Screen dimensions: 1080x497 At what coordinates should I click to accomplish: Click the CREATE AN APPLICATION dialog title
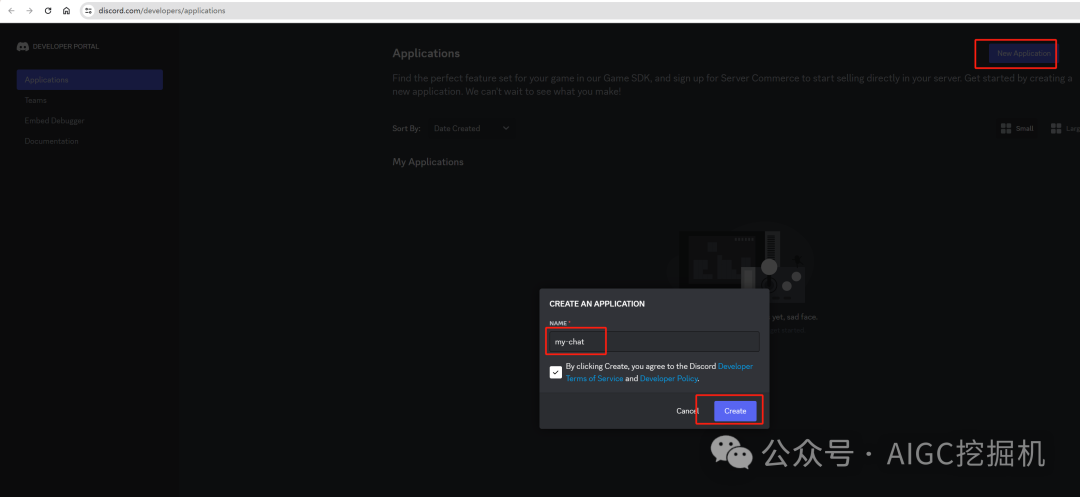click(596, 304)
